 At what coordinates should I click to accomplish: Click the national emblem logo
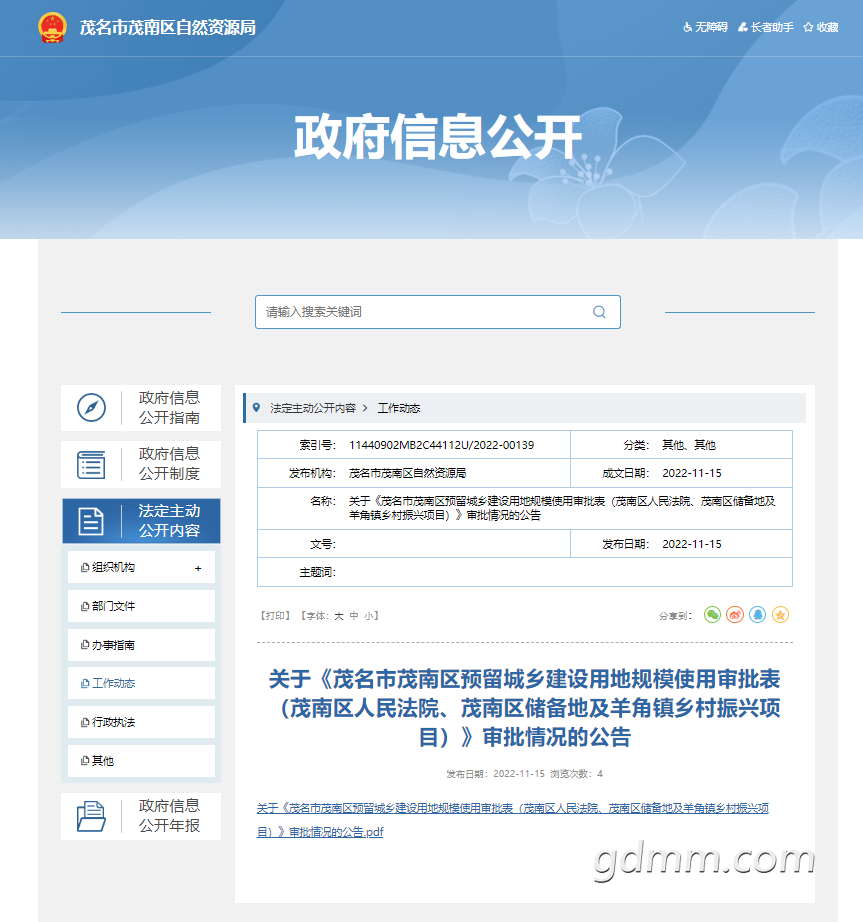[x=52, y=27]
